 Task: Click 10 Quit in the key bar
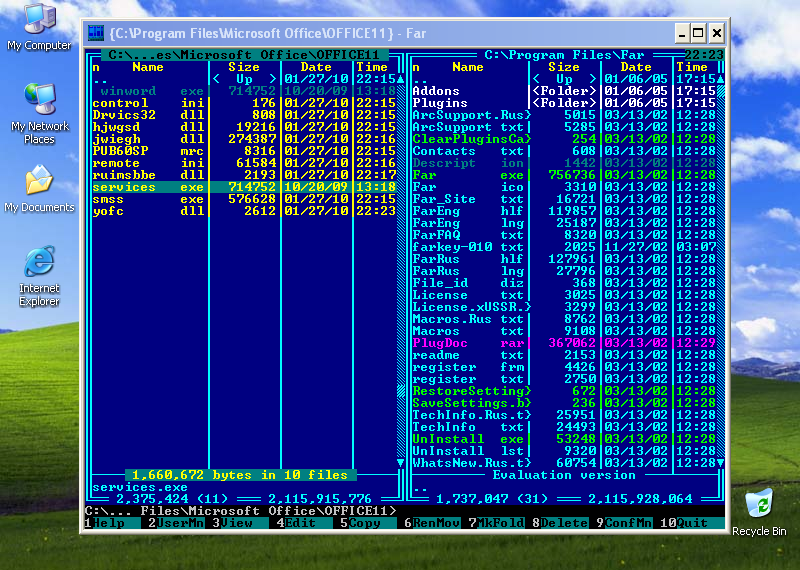(x=692, y=523)
